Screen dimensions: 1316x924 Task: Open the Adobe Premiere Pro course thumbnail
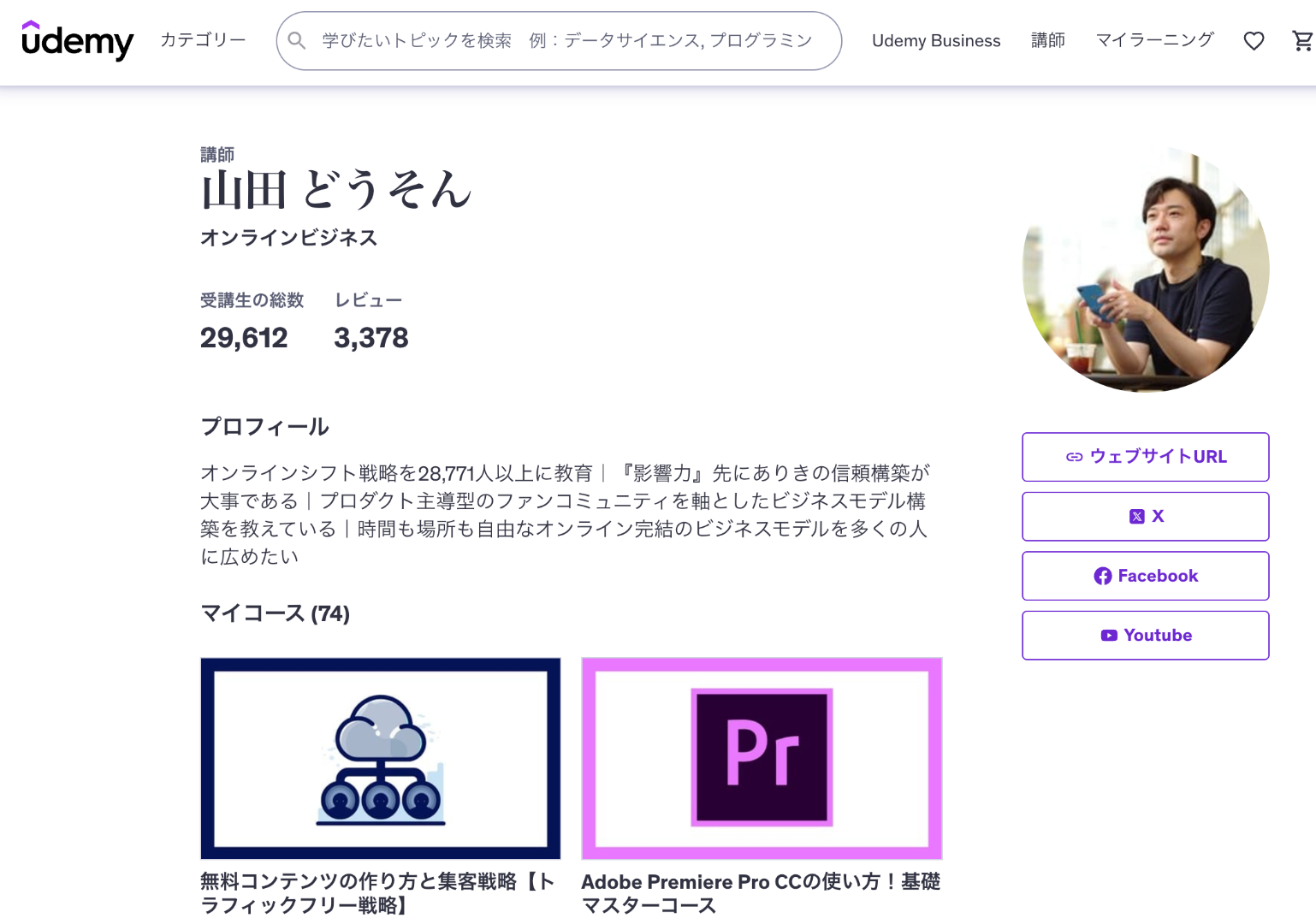tap(762, 758)
